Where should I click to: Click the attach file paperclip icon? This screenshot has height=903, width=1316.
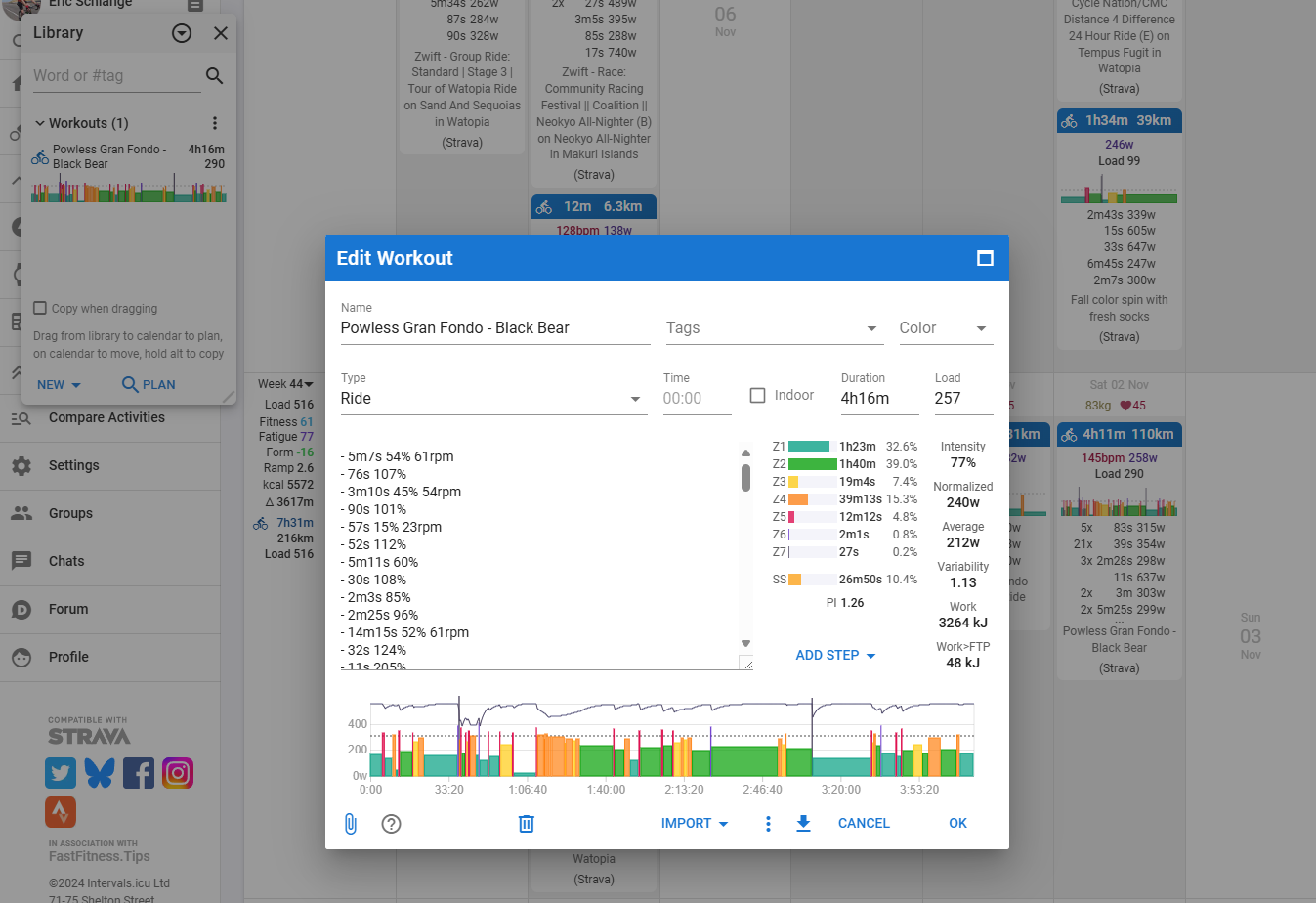pos(351,824)
